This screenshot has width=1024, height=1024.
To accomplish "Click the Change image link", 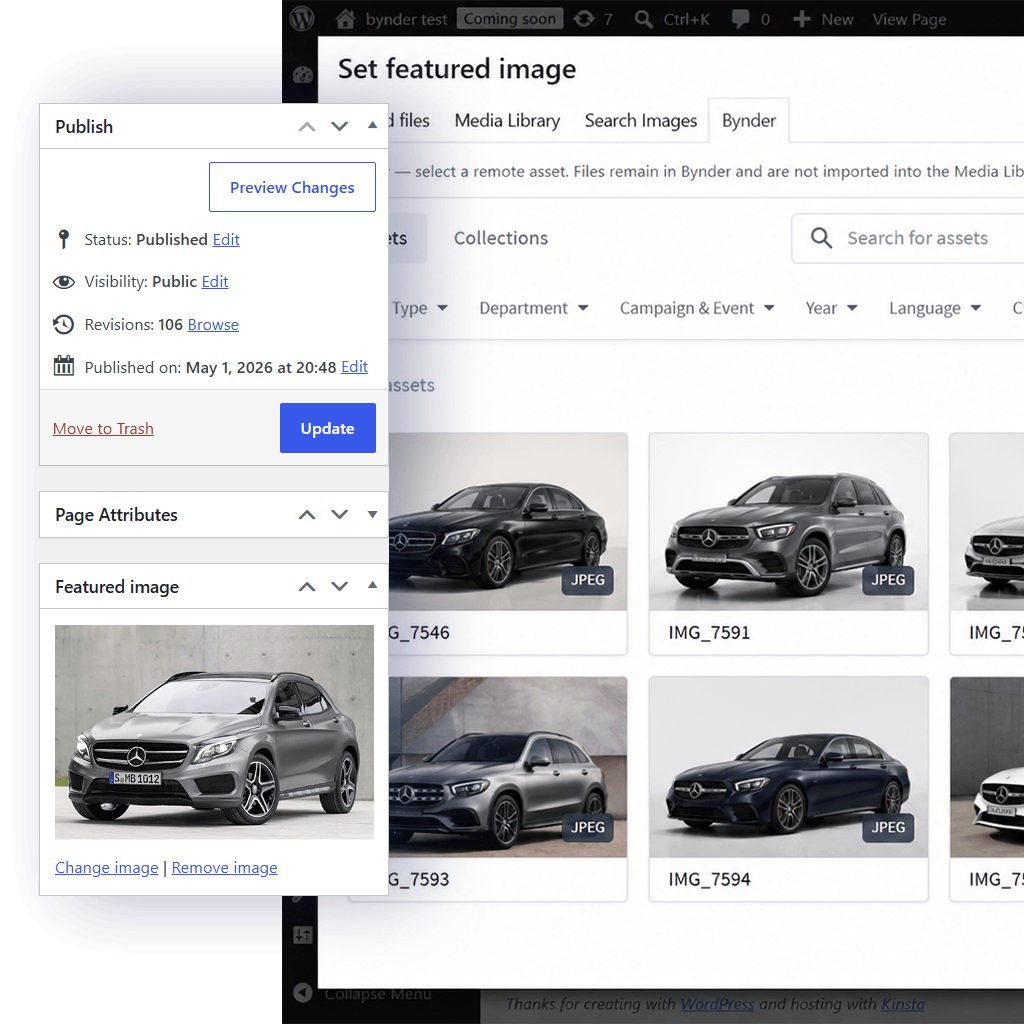I will (x=106, y=867).
